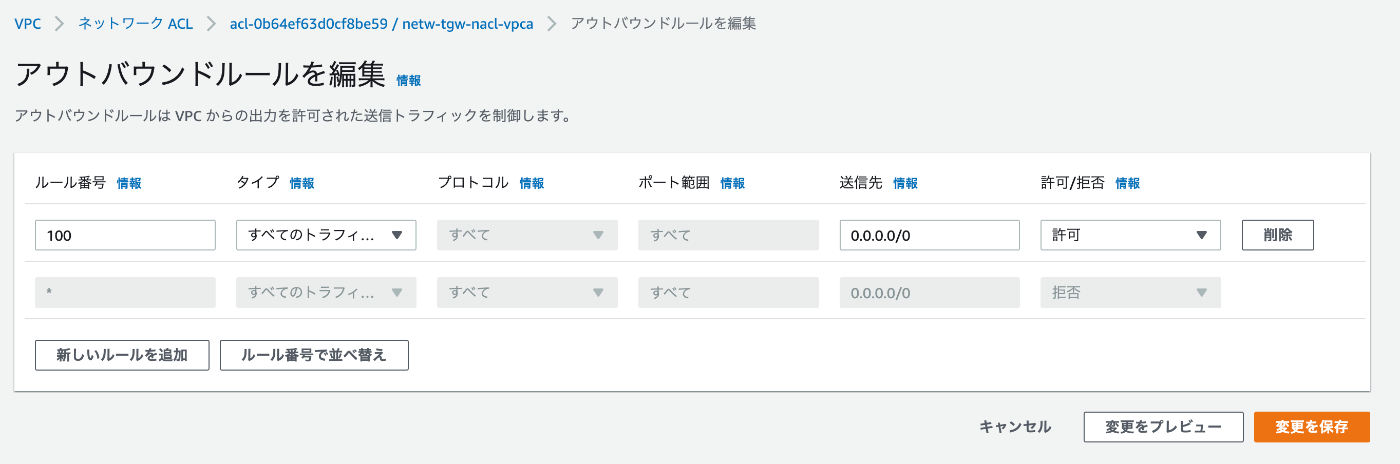Click the 削除 button for rule 100
1400x464 pixels.
1278,235
